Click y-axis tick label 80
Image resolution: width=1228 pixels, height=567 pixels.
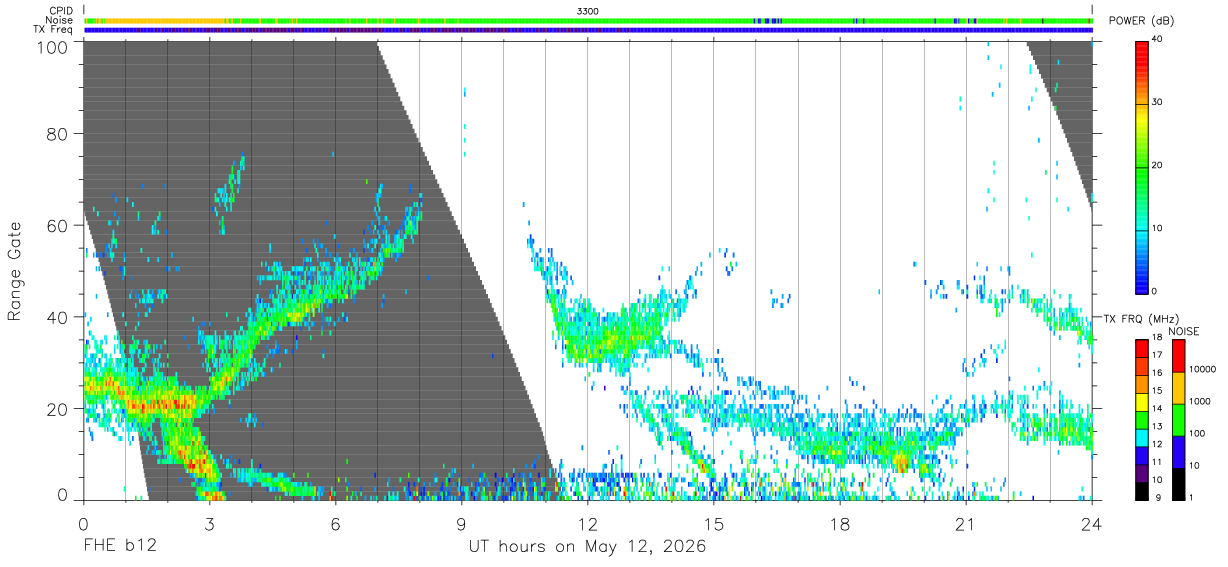57,134
